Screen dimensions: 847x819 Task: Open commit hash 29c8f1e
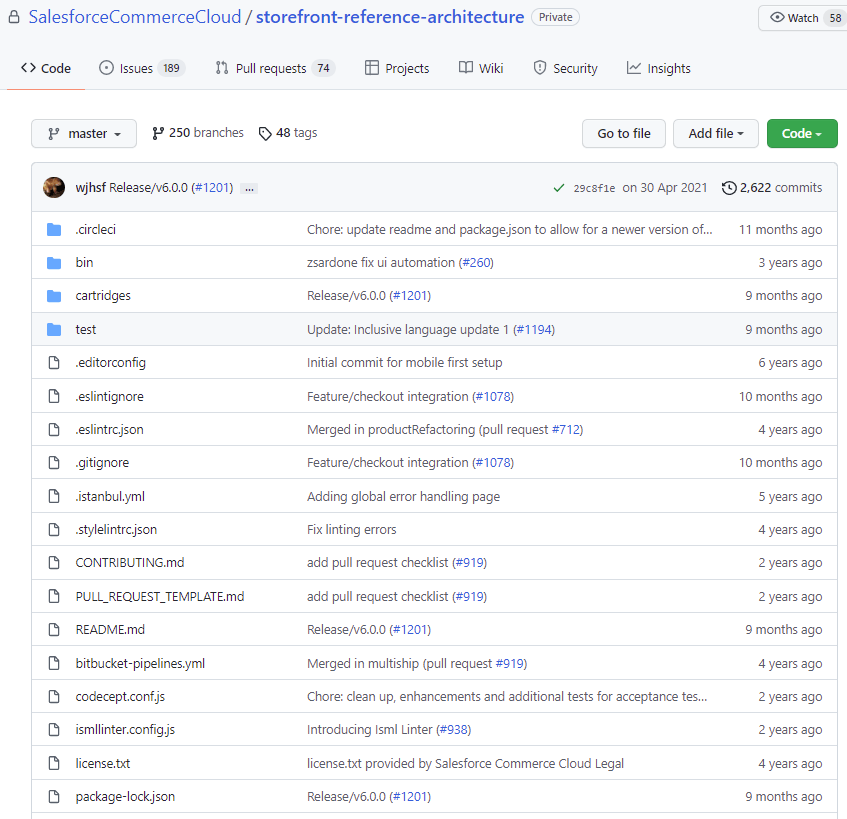pyautogui.click(x=594, y=188)
